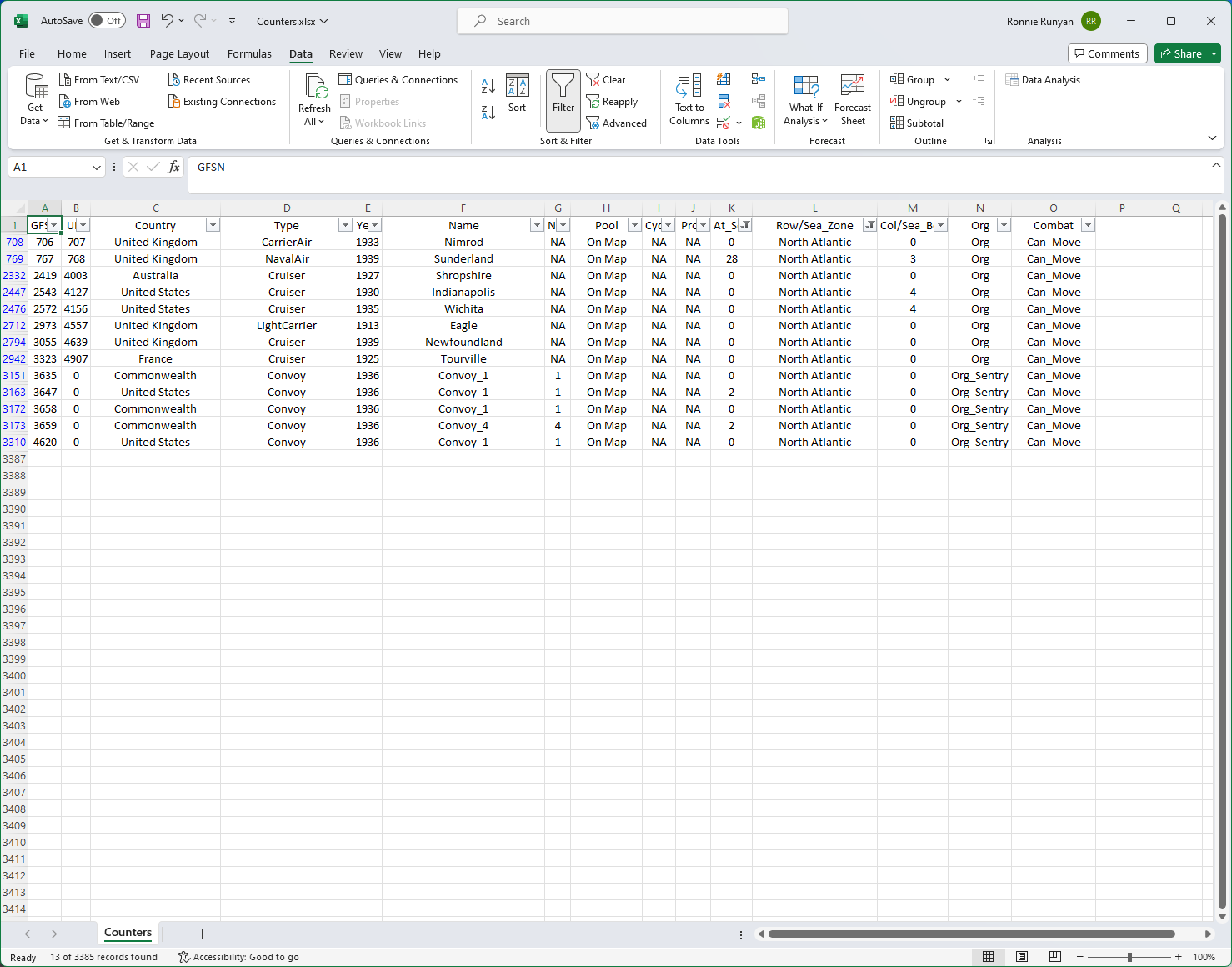
Task: Open Org column filter dropdown
Action: 1004,225
